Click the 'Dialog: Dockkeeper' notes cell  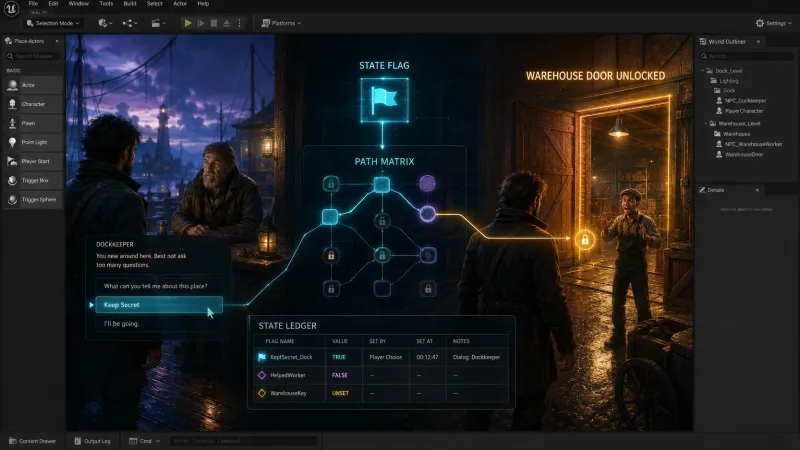(x=477, y=357)
